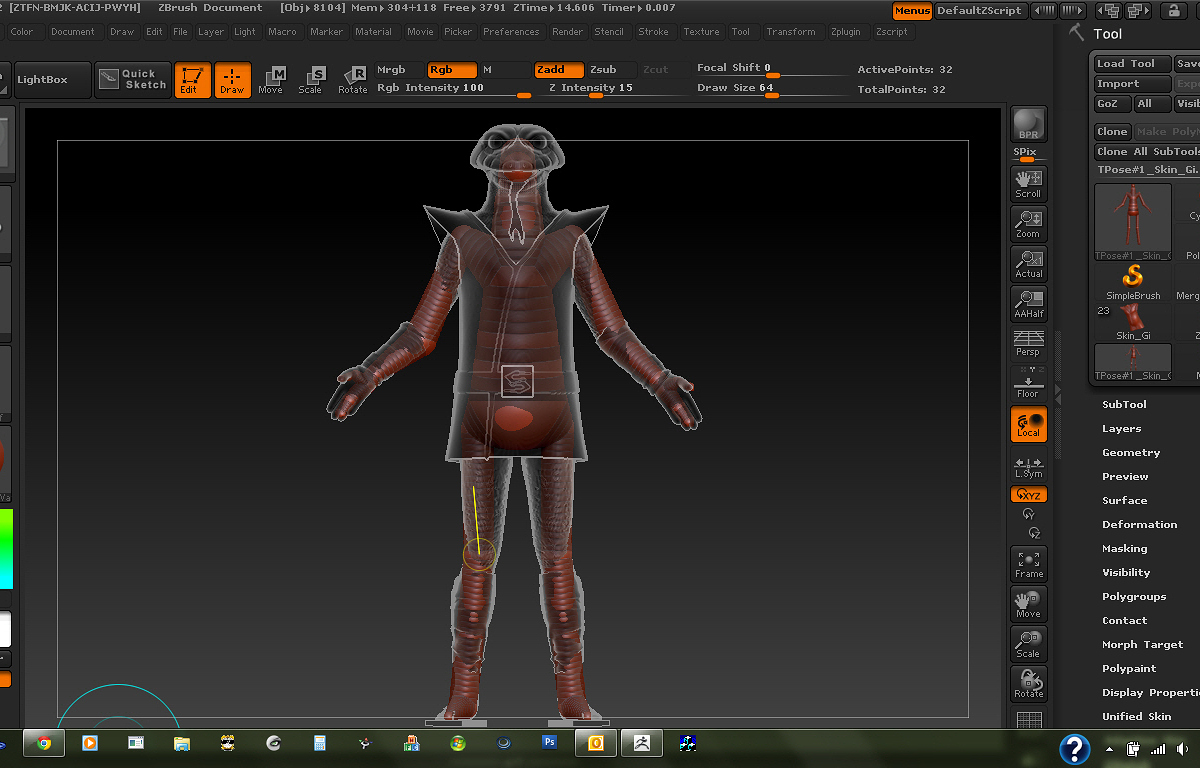Click the Load Tool button
1200x768 pixels.
(1132, 64)
